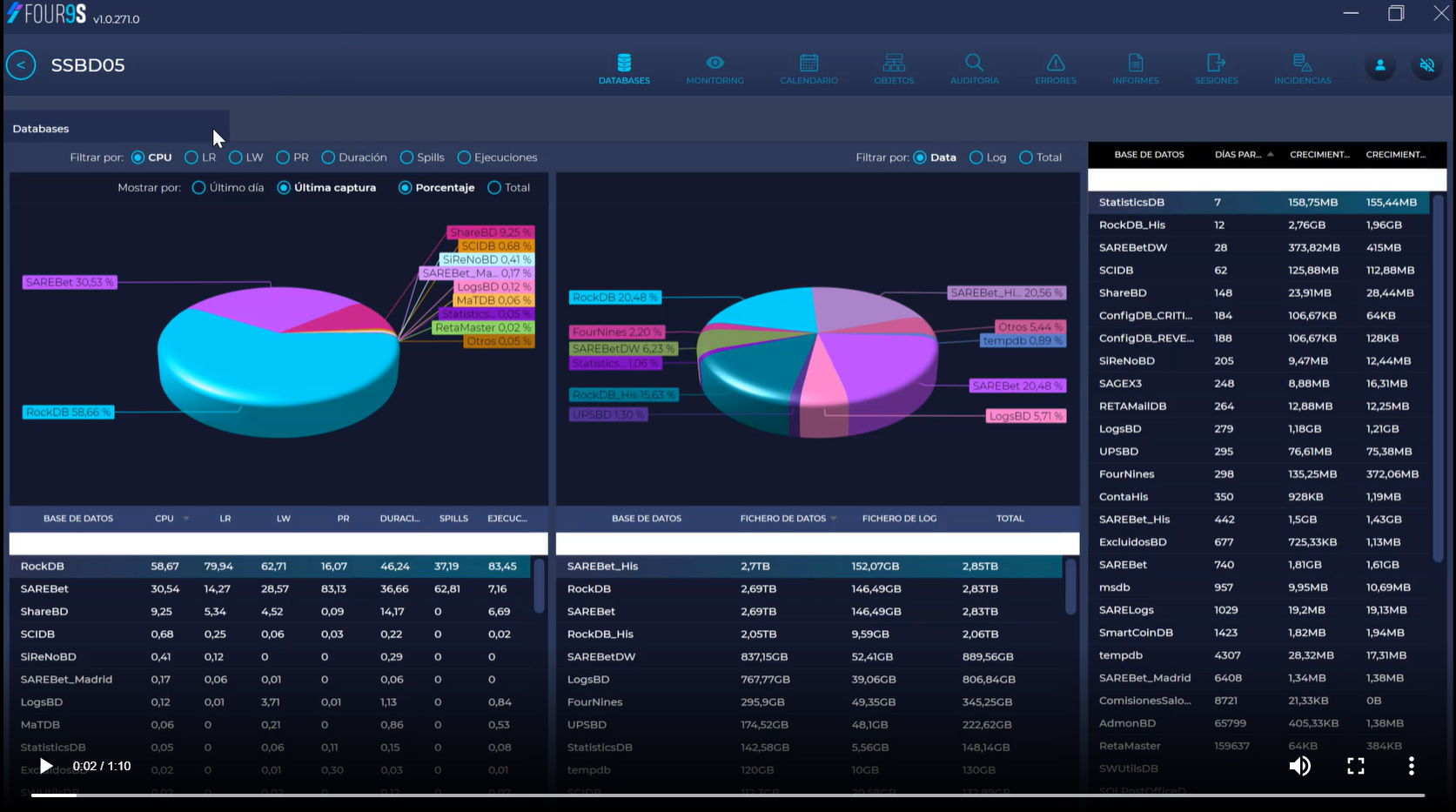The width and height of the screenshot is (1456, 812).
Task: Sort by Días Par column arrow
Action: (x=1271, y=155)
